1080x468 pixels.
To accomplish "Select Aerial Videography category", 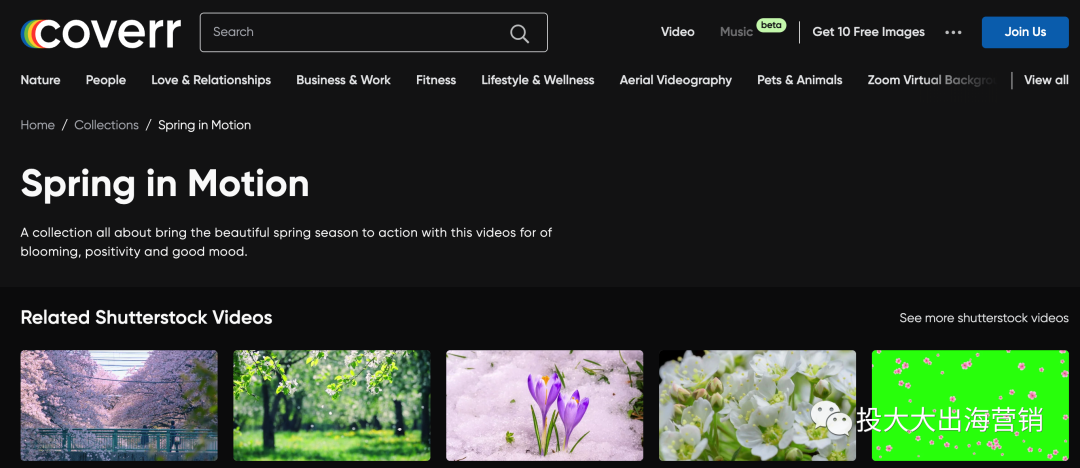I will coord(676,80).
